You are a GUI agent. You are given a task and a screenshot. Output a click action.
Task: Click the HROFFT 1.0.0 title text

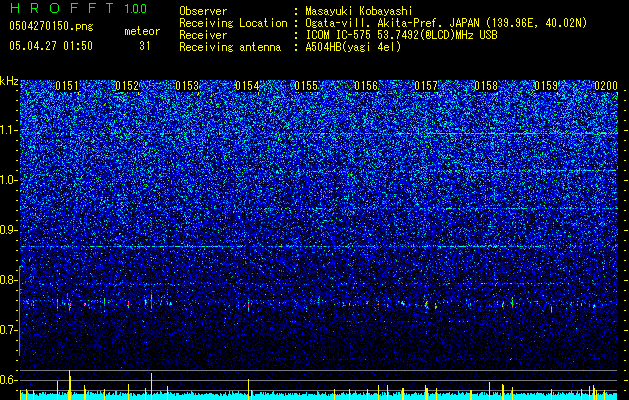[x=78, y=8]
